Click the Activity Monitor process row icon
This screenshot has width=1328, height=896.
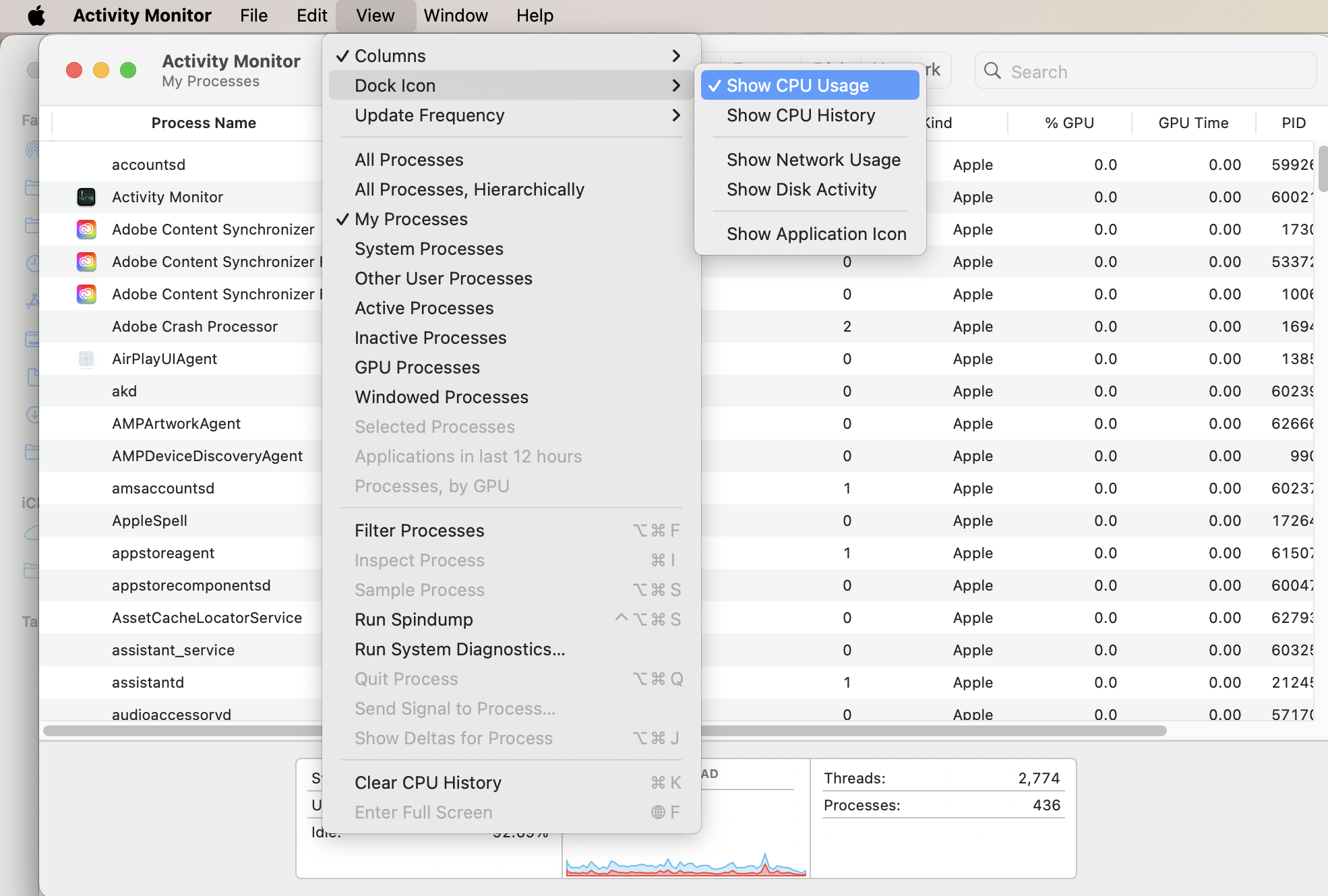87,196
